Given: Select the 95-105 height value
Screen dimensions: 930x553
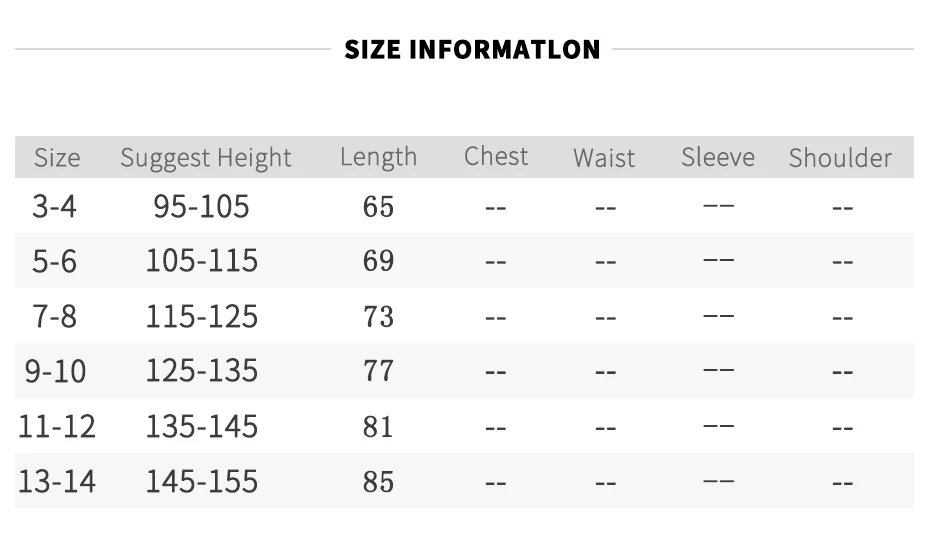Looking at the screenshot, I should click(201, 206).
